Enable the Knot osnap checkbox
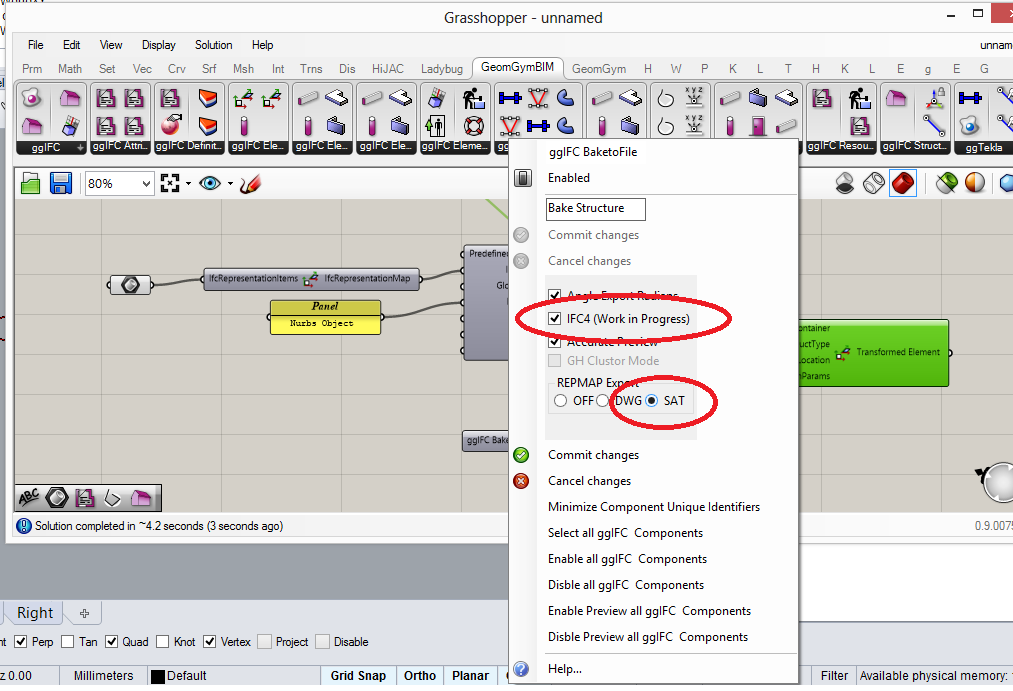This screenshot has width=1013, height=691. tap(163, 641)
